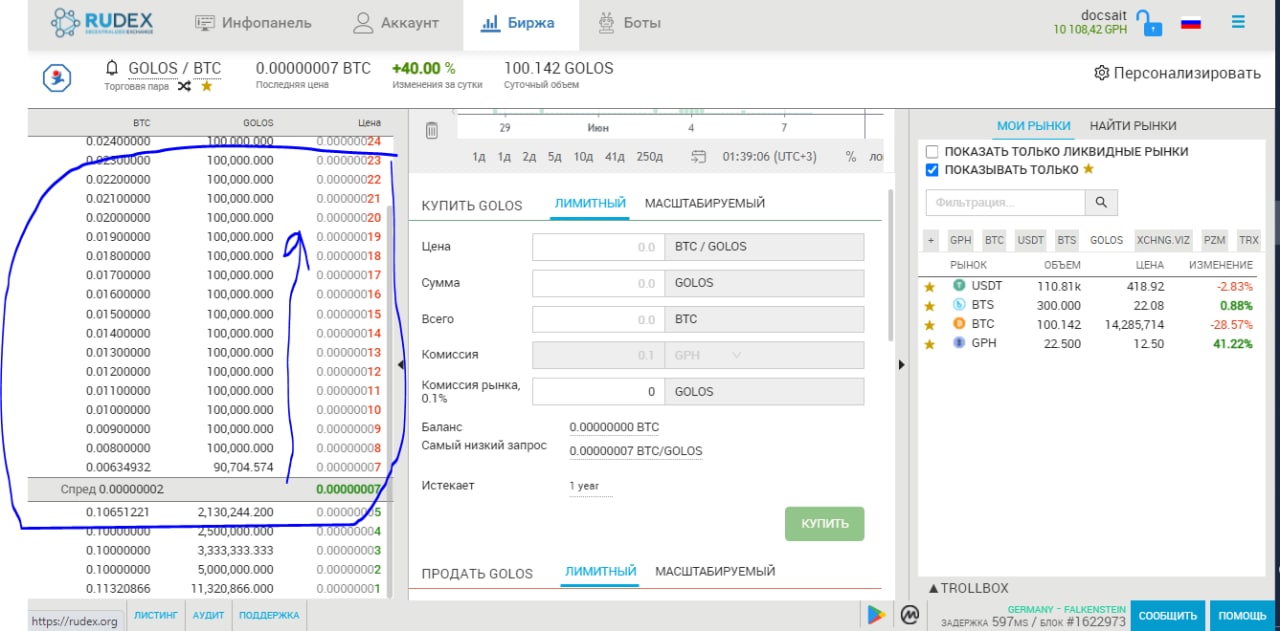Click the magnifier search button
This screenshot has width=1280, height=631.
pos(1101,202)
